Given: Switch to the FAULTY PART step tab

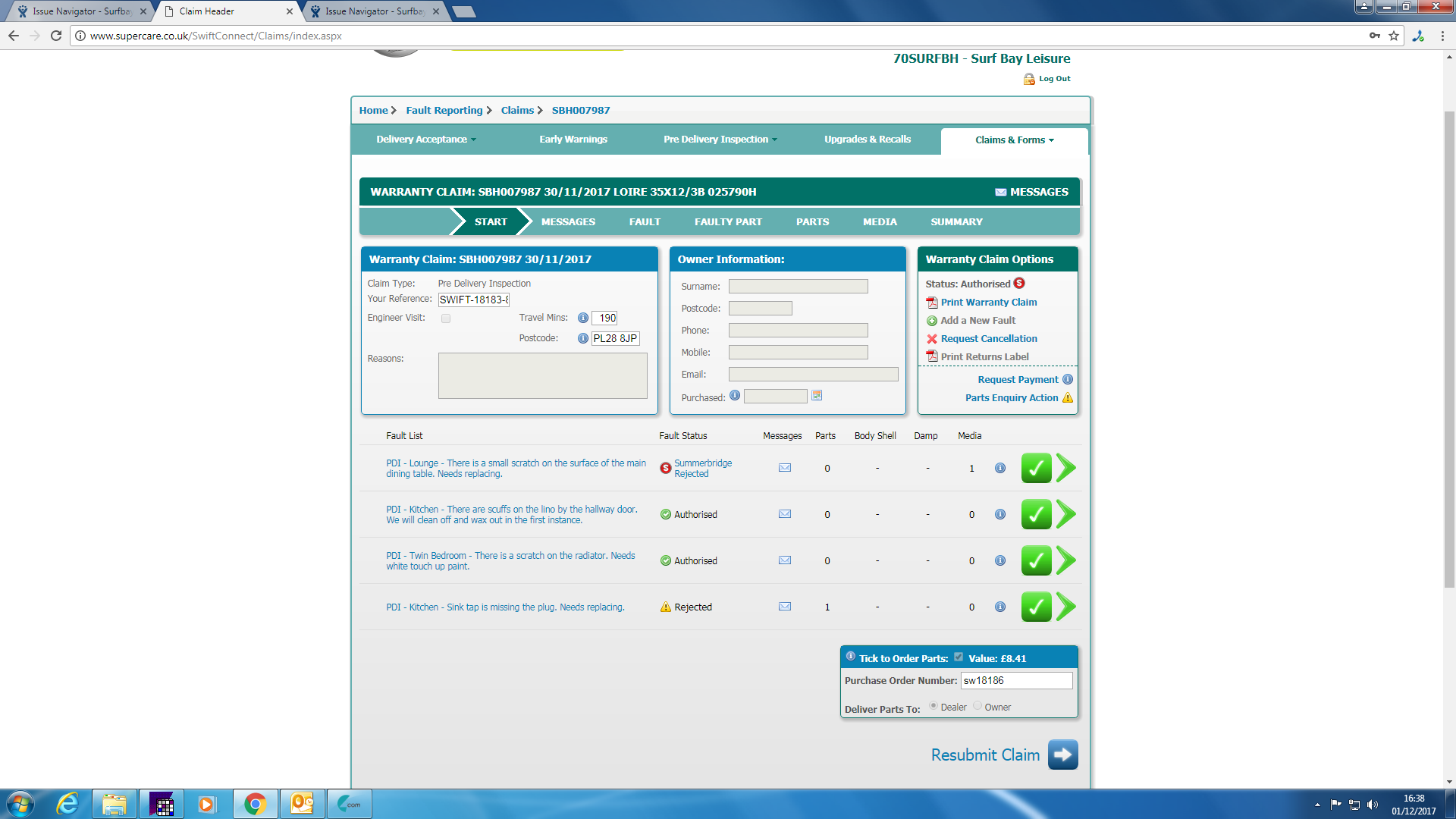Looking at the screenshot, I should point(728,222).
